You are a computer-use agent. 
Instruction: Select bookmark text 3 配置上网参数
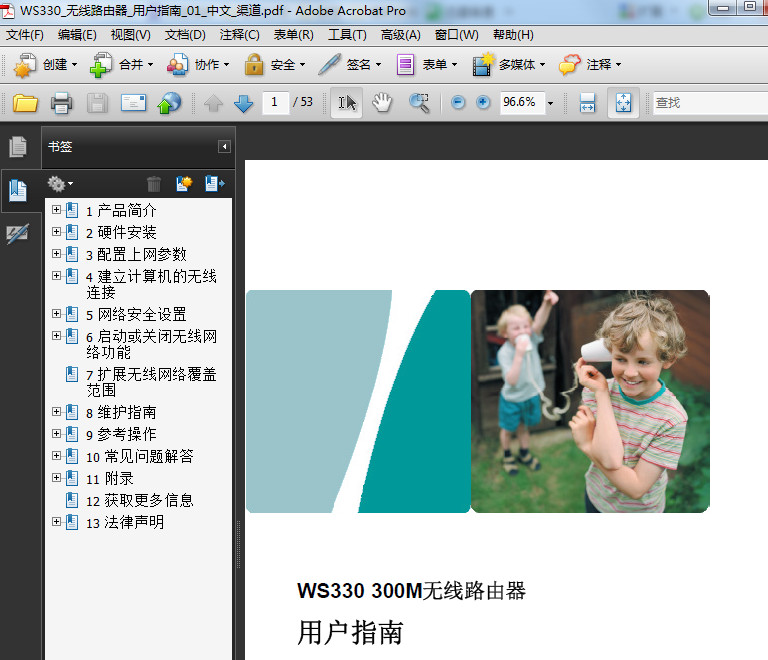tap(136, 254)
